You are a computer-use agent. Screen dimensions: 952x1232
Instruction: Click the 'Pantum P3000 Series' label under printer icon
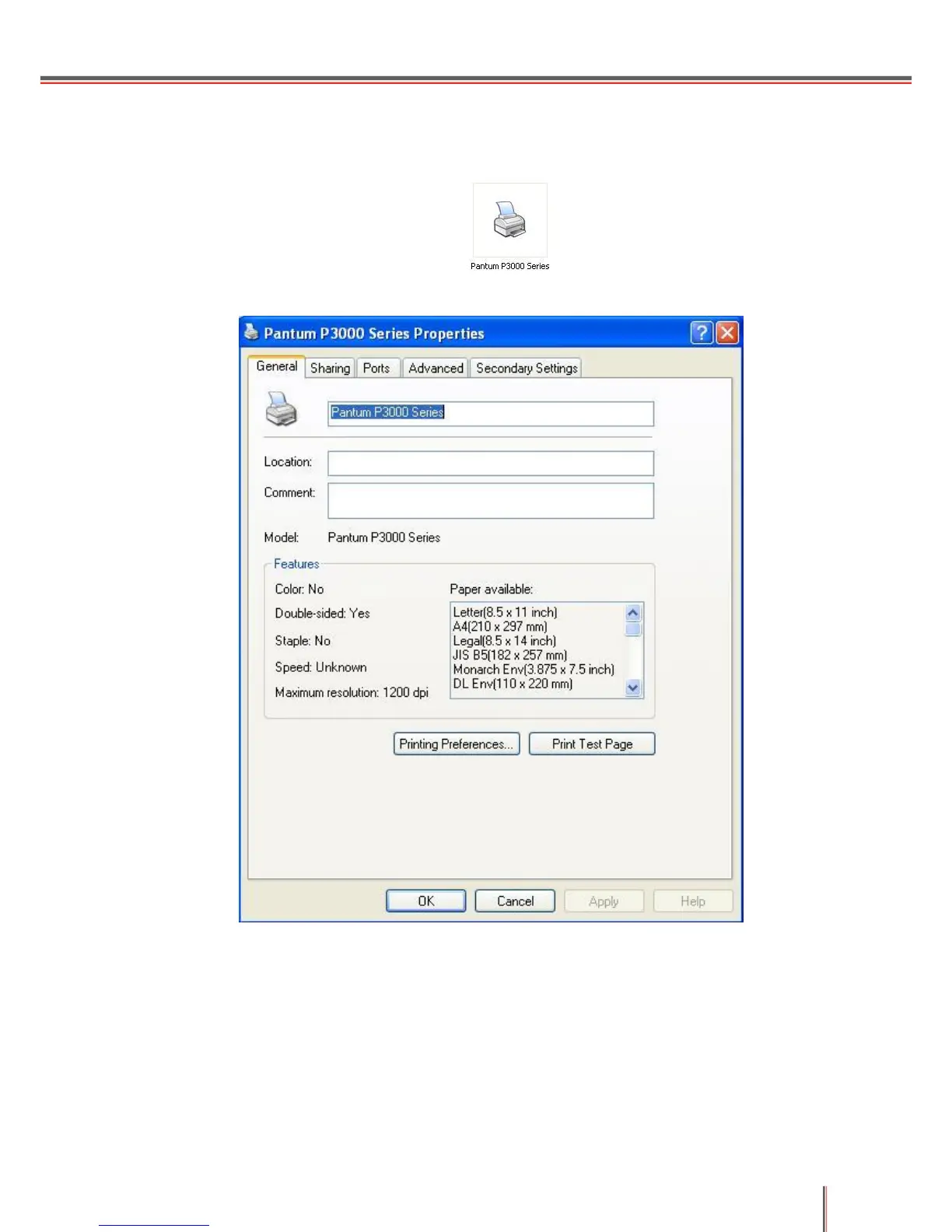click(x=509, y=266)
